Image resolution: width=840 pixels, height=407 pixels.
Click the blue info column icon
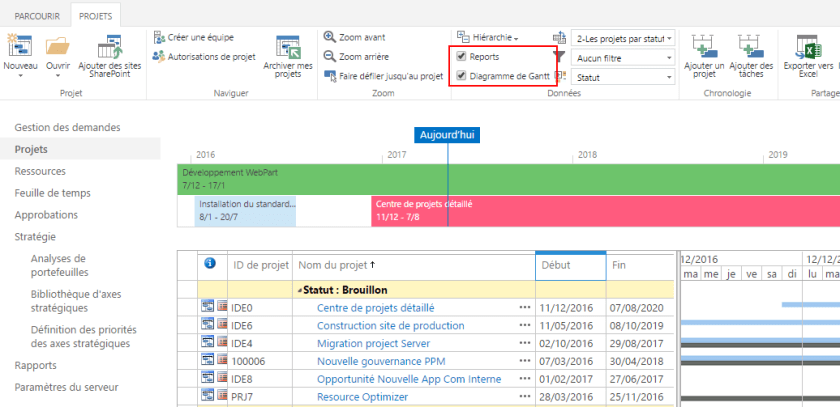pos(210,263)
